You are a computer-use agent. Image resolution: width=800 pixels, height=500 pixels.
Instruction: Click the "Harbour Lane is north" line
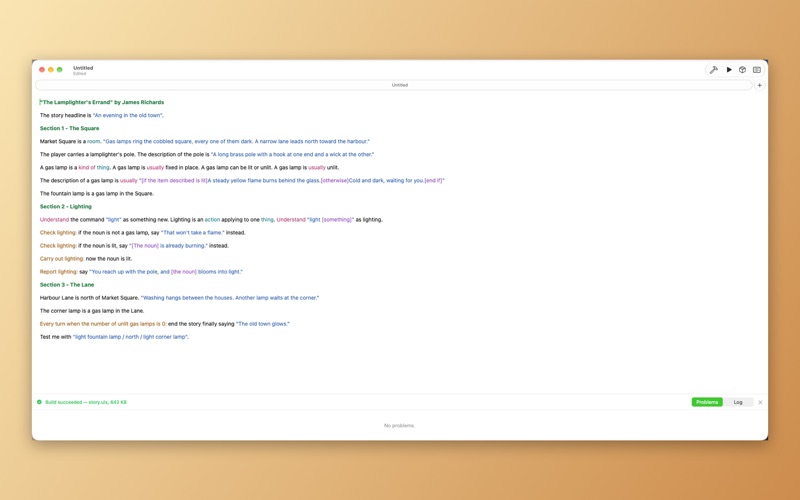click(x=179, y=297)
